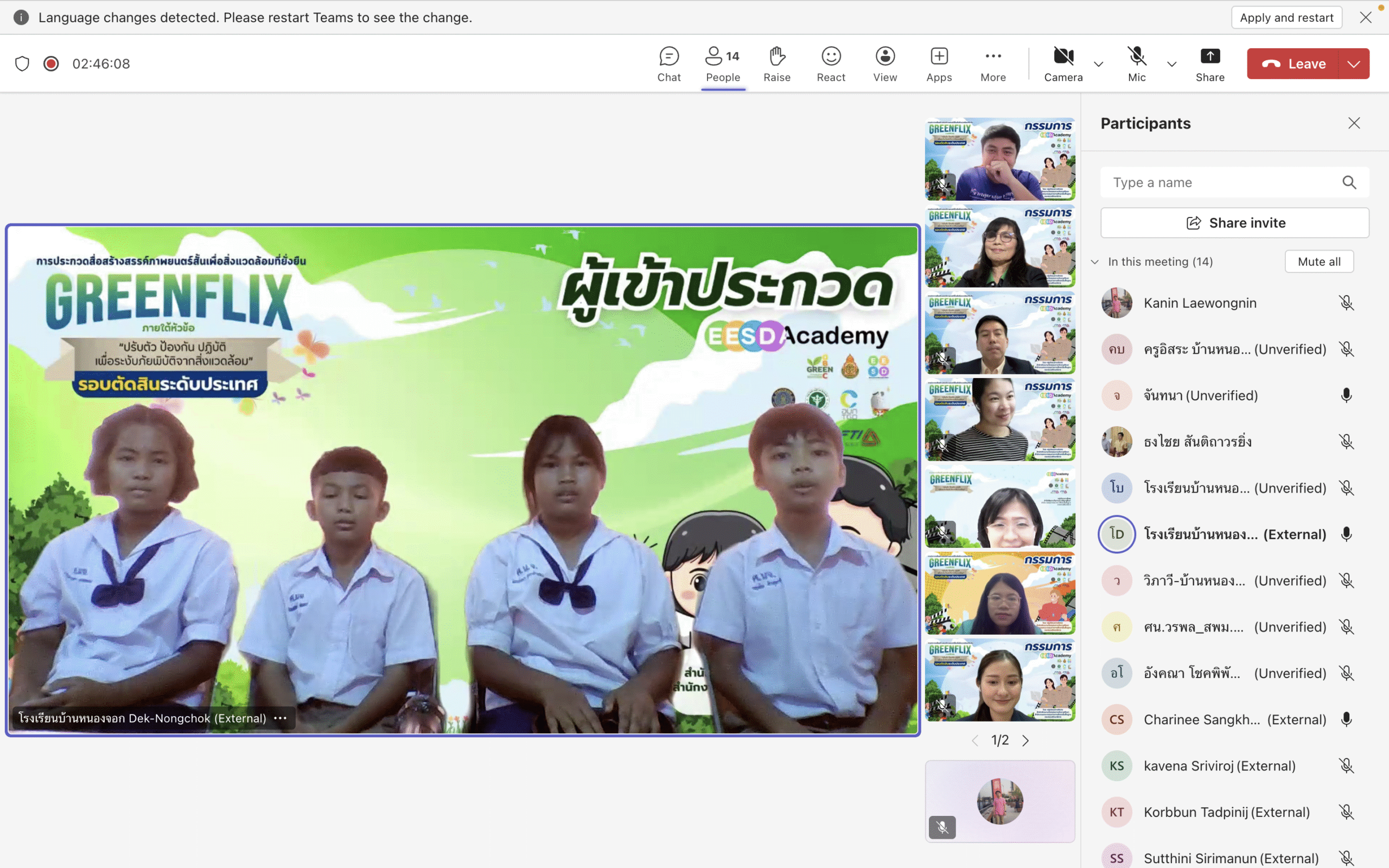Share your screen content

[1210, 63]
